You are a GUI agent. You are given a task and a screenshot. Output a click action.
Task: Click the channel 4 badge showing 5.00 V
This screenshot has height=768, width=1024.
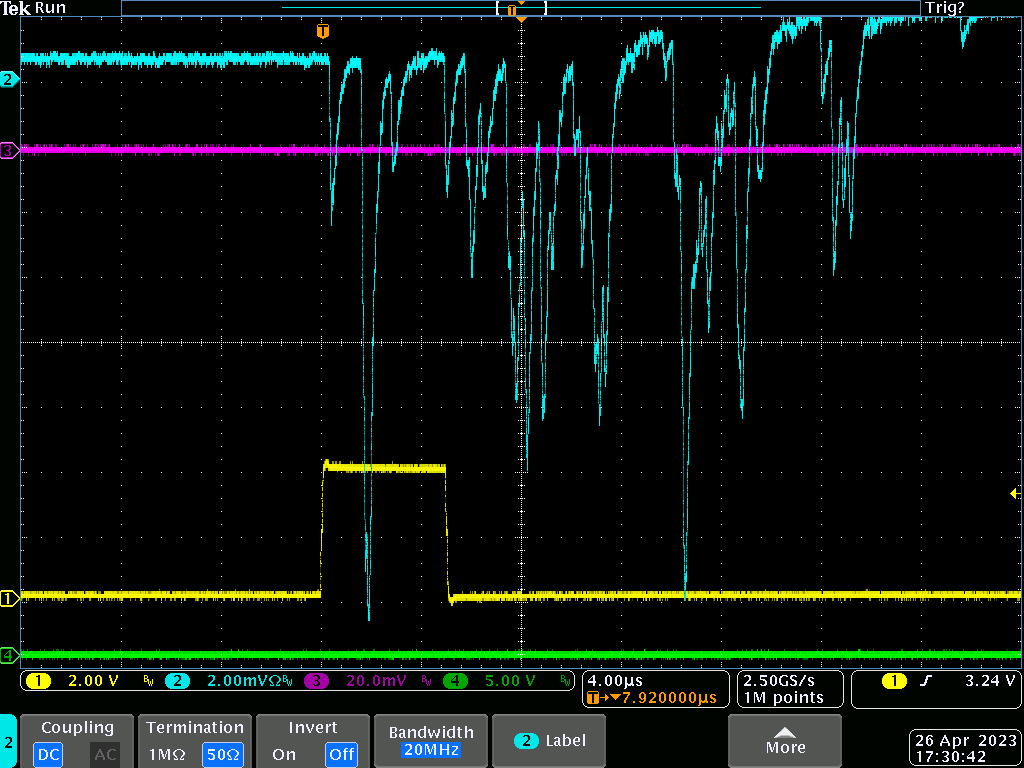(x=456, y=681)
